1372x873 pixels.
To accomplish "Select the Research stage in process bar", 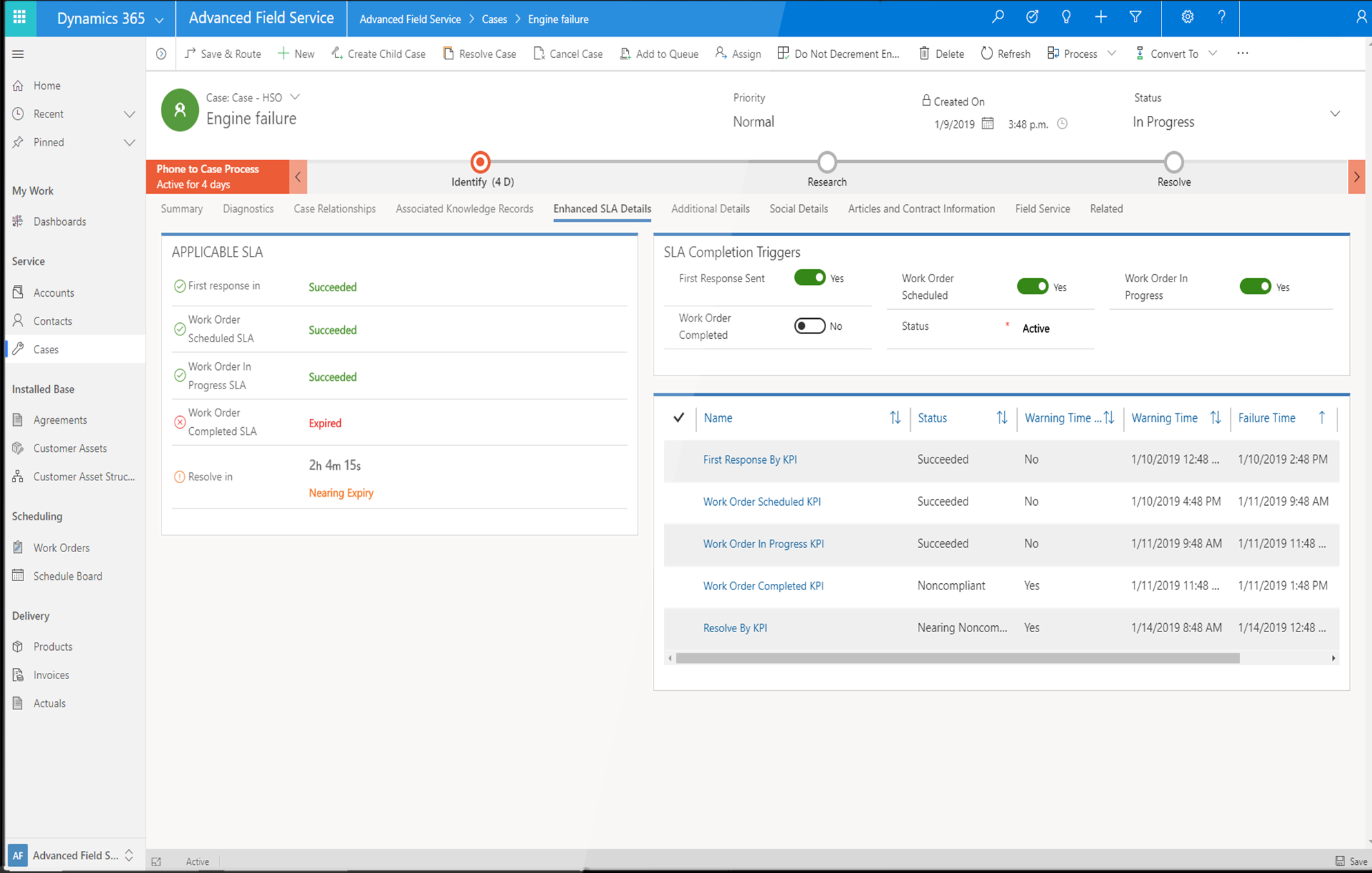I will pyautogui.click(x=827, y=163).
